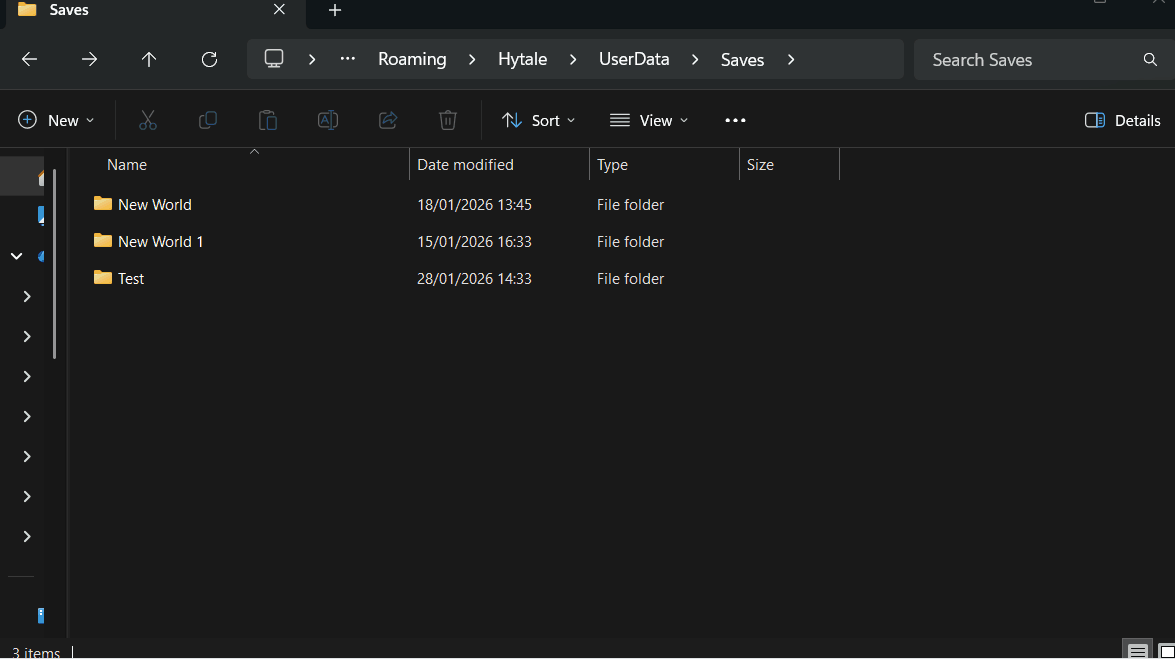Switch to details list view in status bar
This screenshot has height=659, width=1175.
click(x=1138, y=651)
